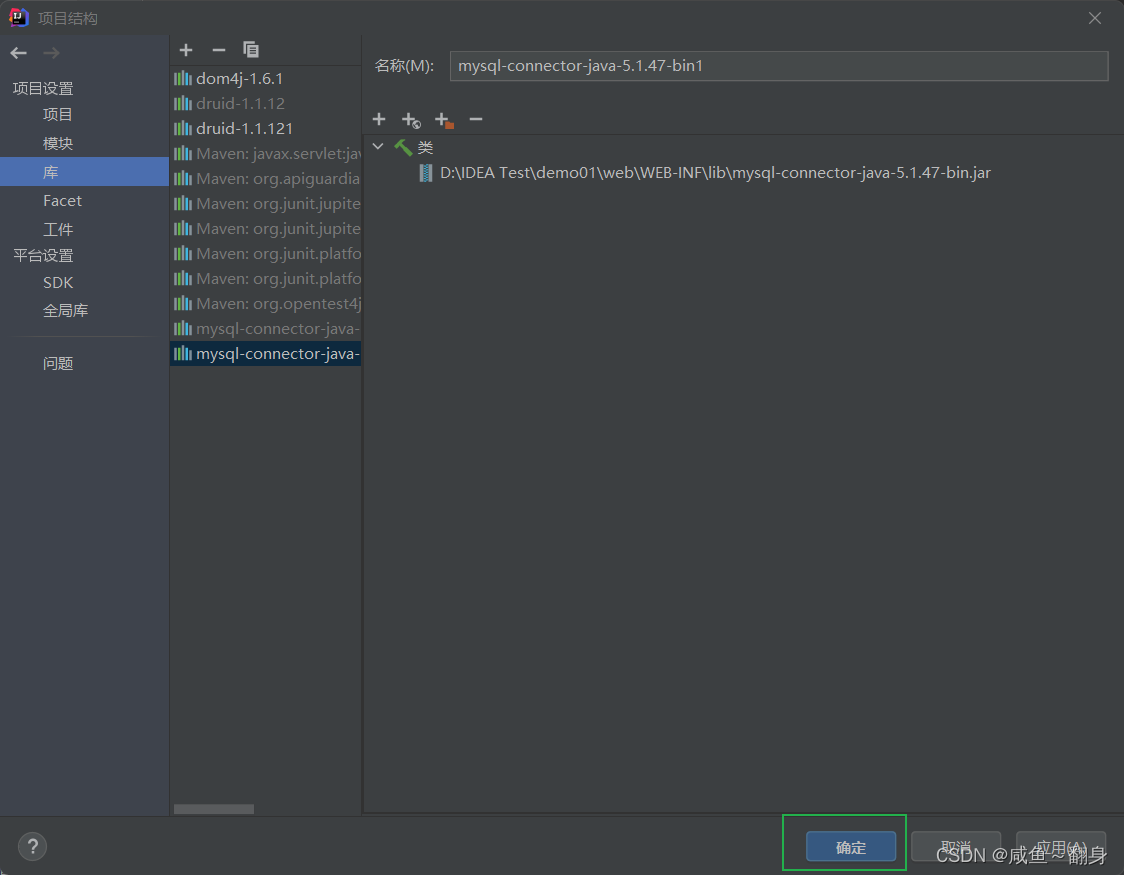Open the Facet settings page

coord(62,201)
